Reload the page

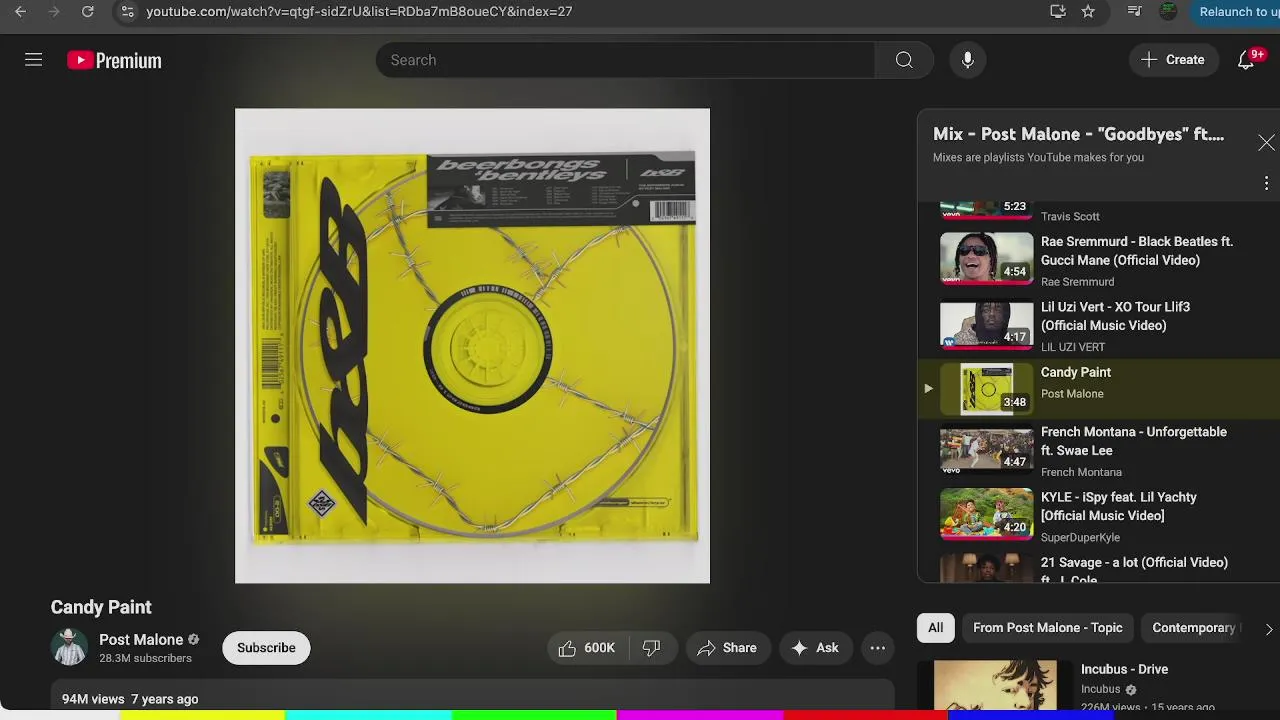click(88, 12)
